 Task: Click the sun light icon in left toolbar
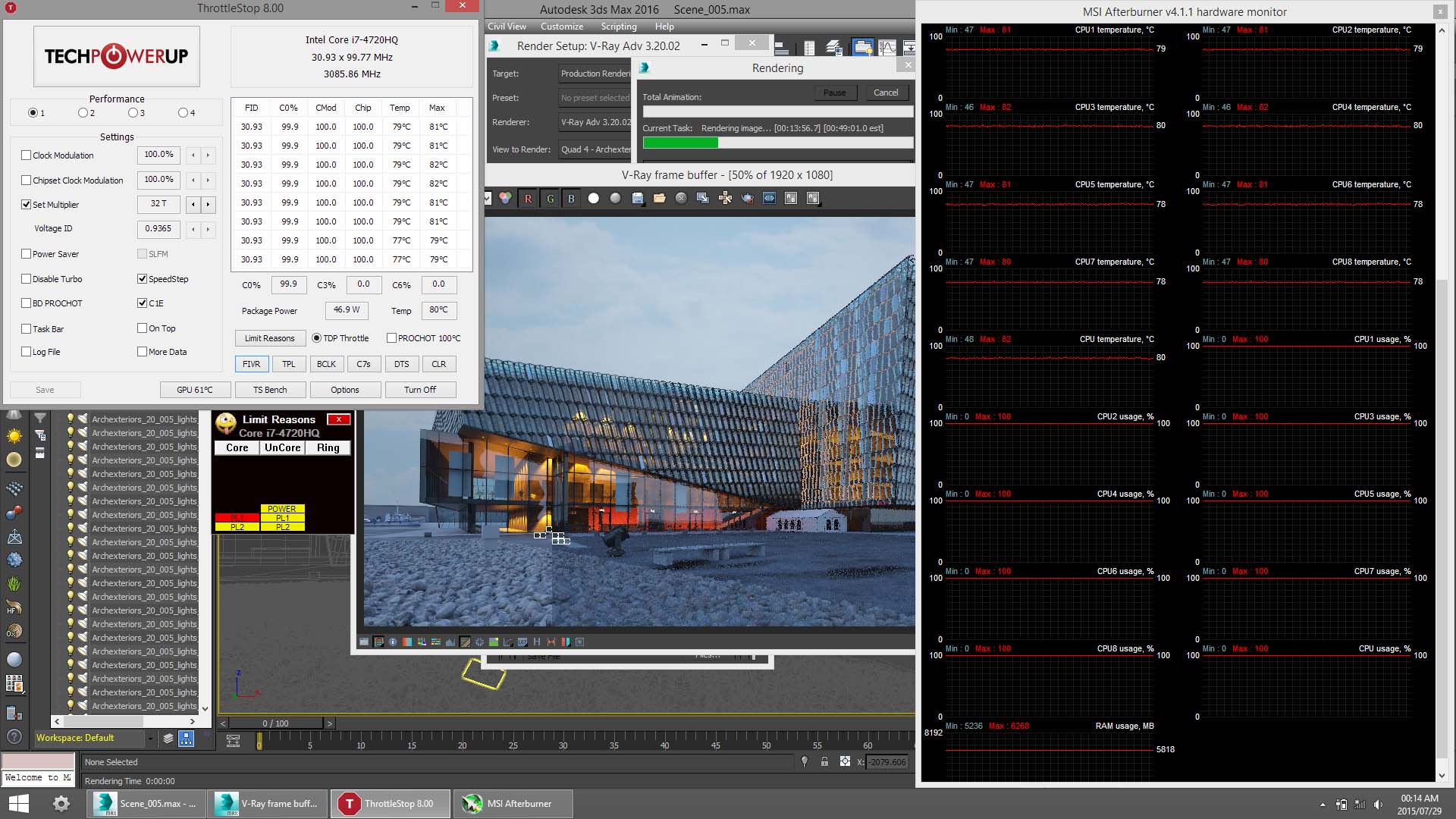(14, 437)
